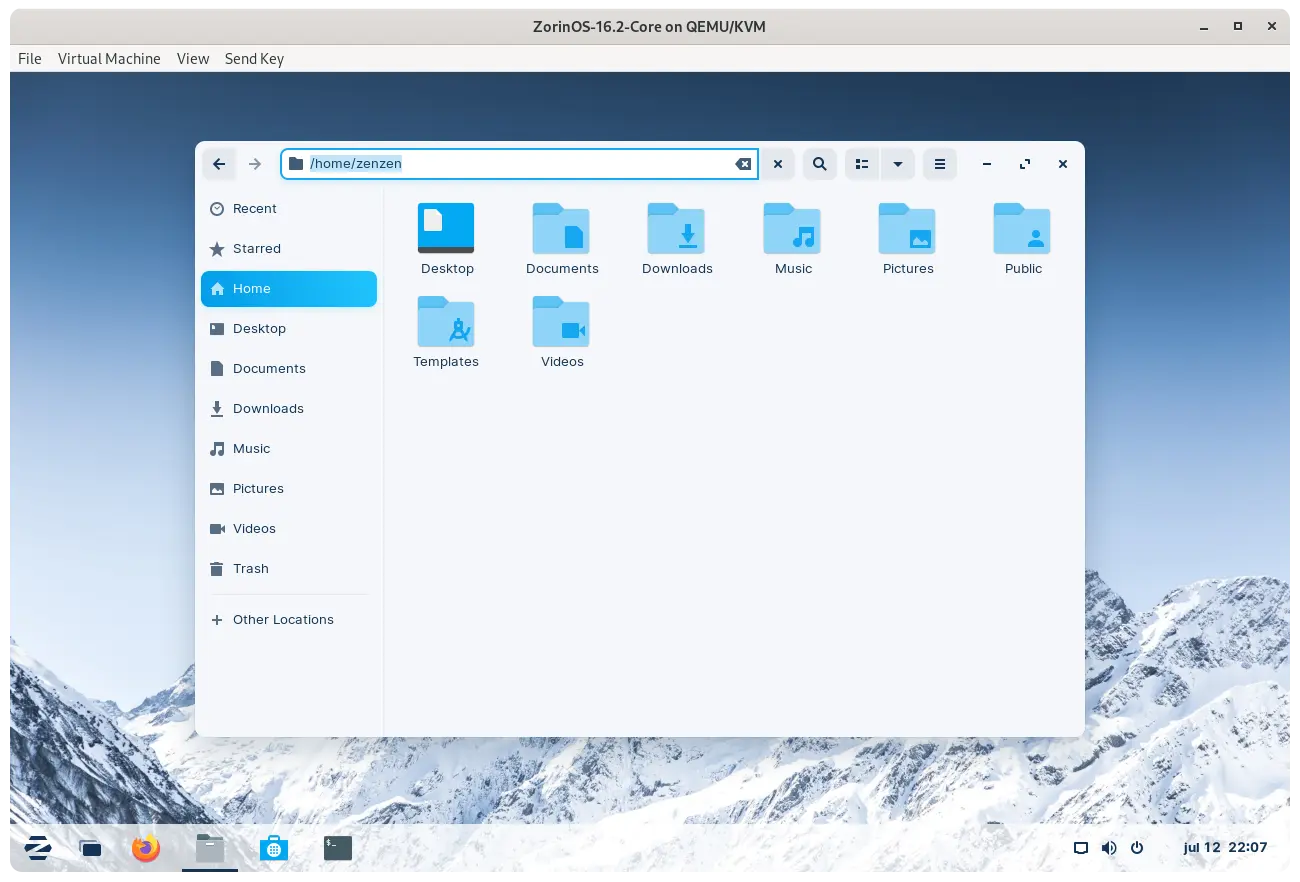Select the Documents folder icon in file grid
The width and height of the screenshot is (1300, 882).
tap(561, 228)
